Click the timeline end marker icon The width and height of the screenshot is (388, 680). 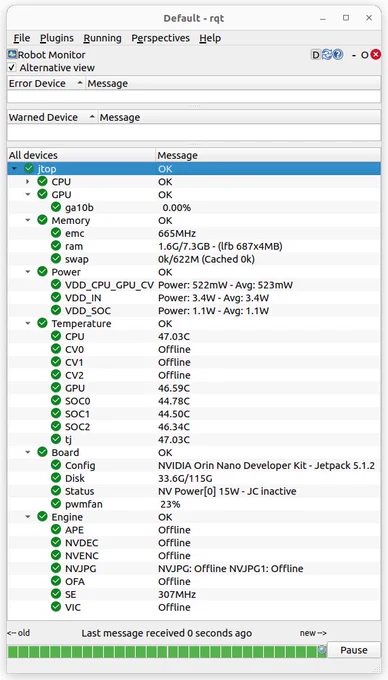pos(322,650)
